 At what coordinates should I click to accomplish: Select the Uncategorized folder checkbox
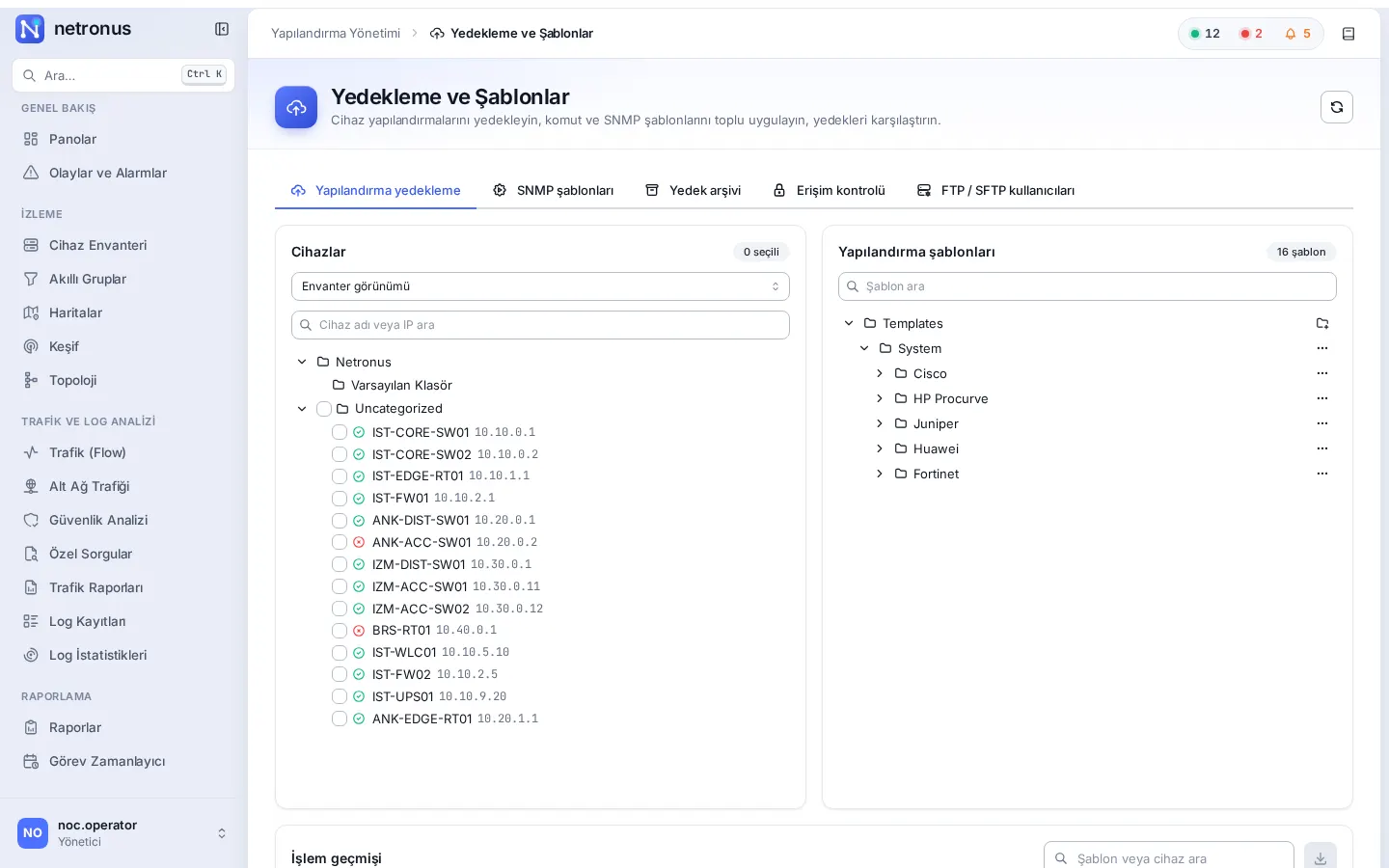click(324, 409)
